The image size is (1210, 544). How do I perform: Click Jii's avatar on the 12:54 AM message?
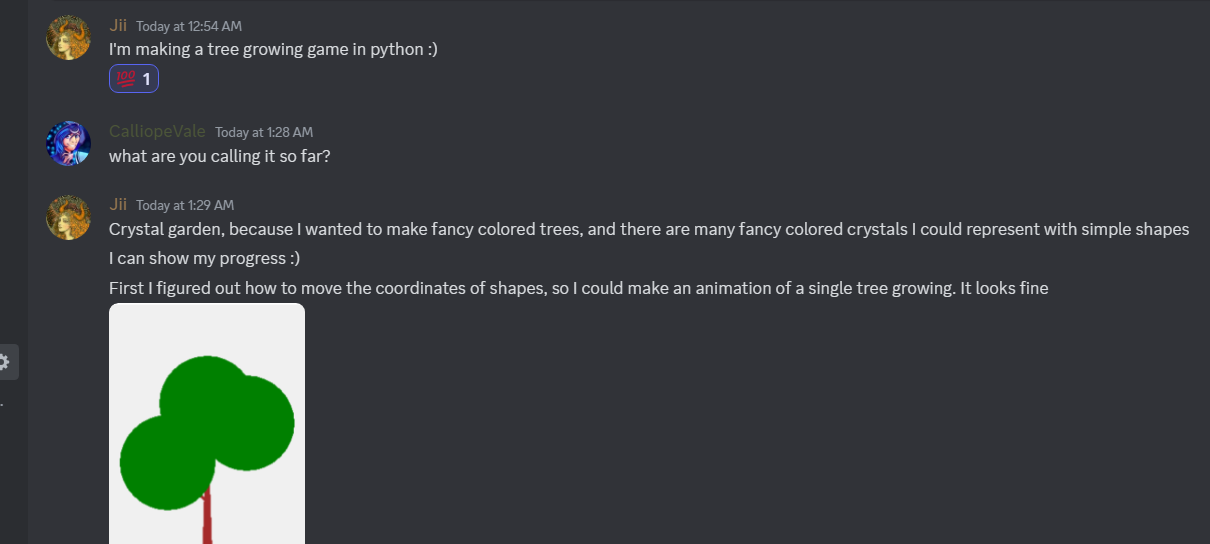click(69, 38)
